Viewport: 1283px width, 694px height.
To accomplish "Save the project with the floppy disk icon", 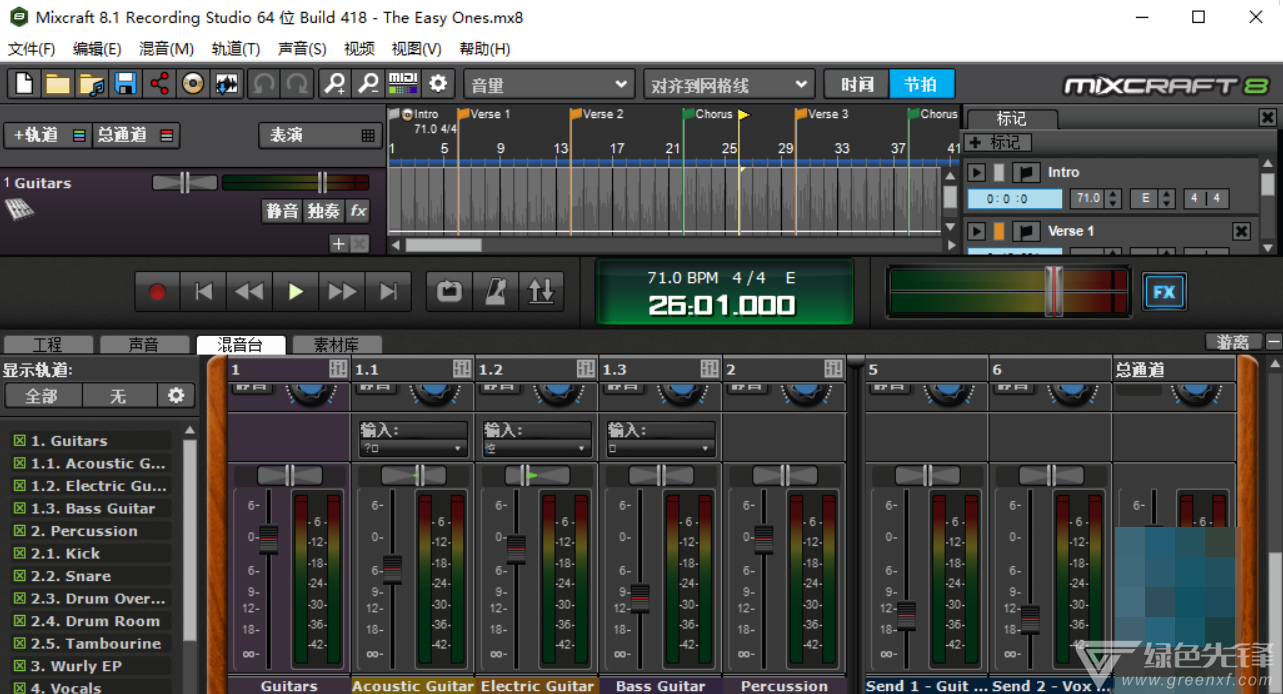I will [x=126, y=84].
